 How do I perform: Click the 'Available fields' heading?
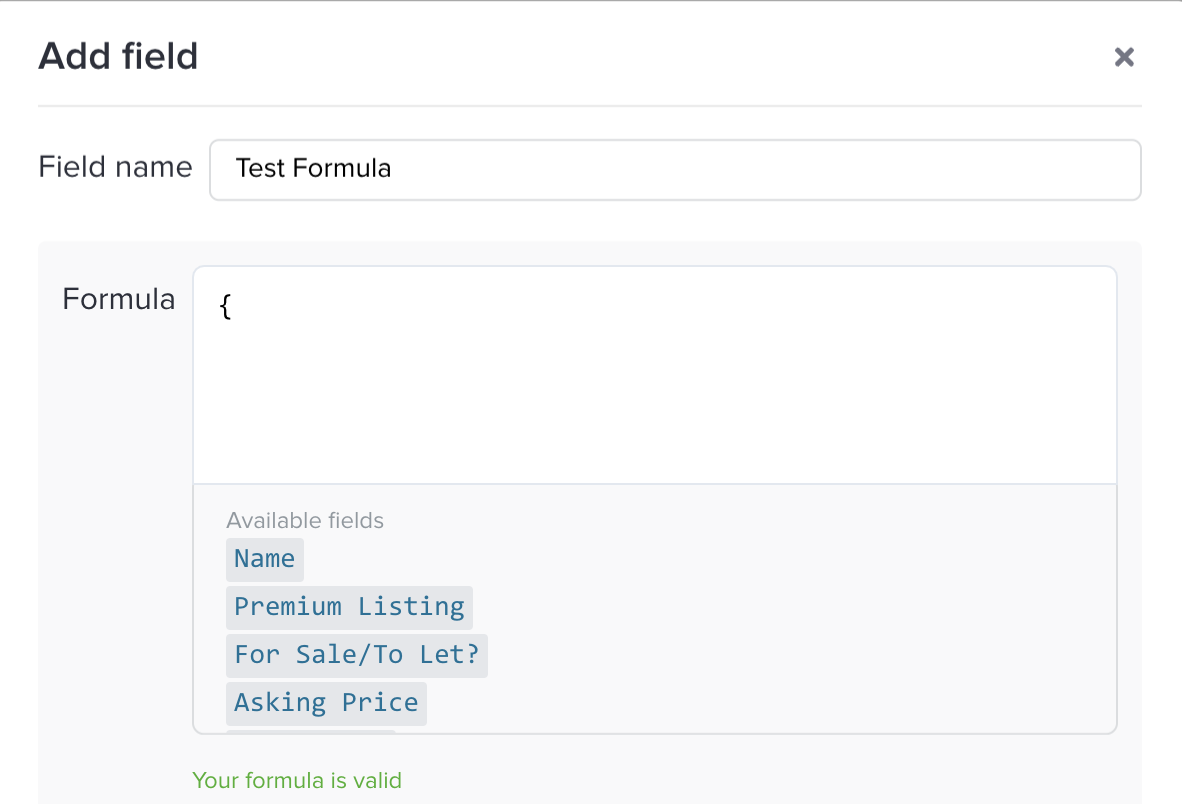coord(305,520)
